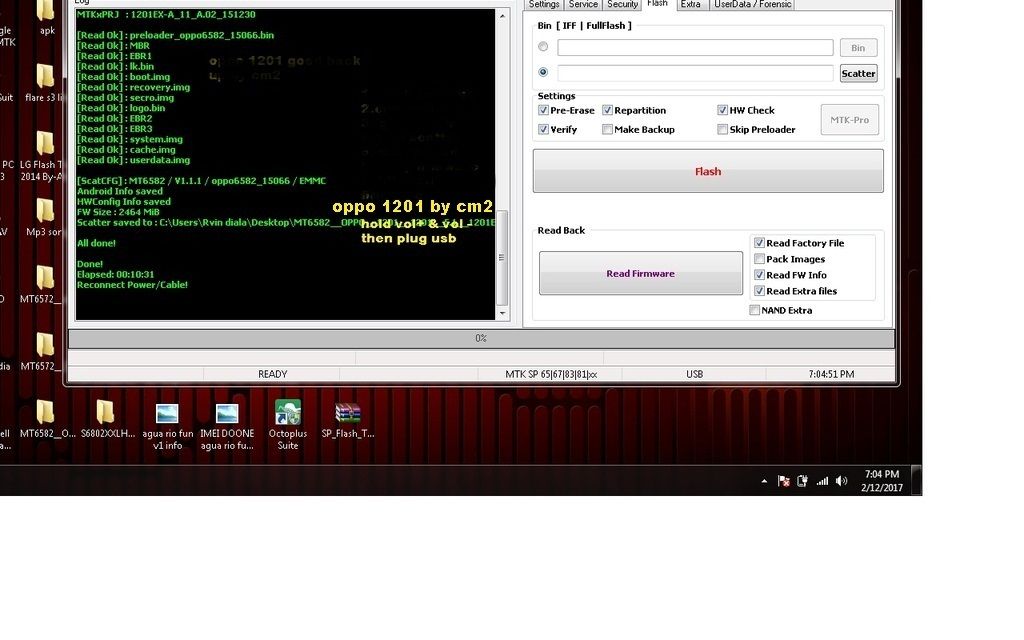
Task: Click the volume speaker icon in the system tray
Action: tap(841, 481)
